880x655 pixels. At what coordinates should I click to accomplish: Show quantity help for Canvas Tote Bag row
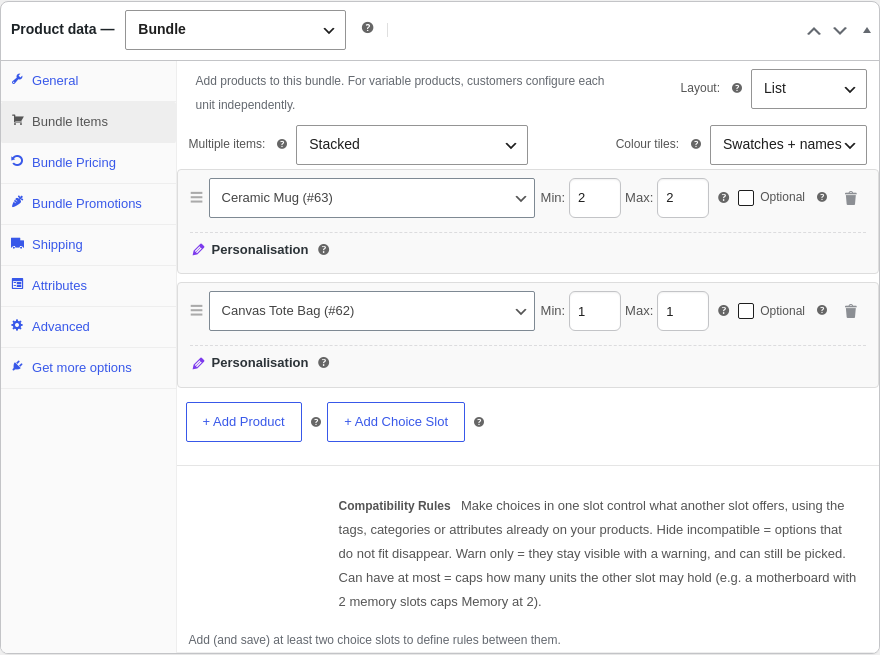click(723, 310)
